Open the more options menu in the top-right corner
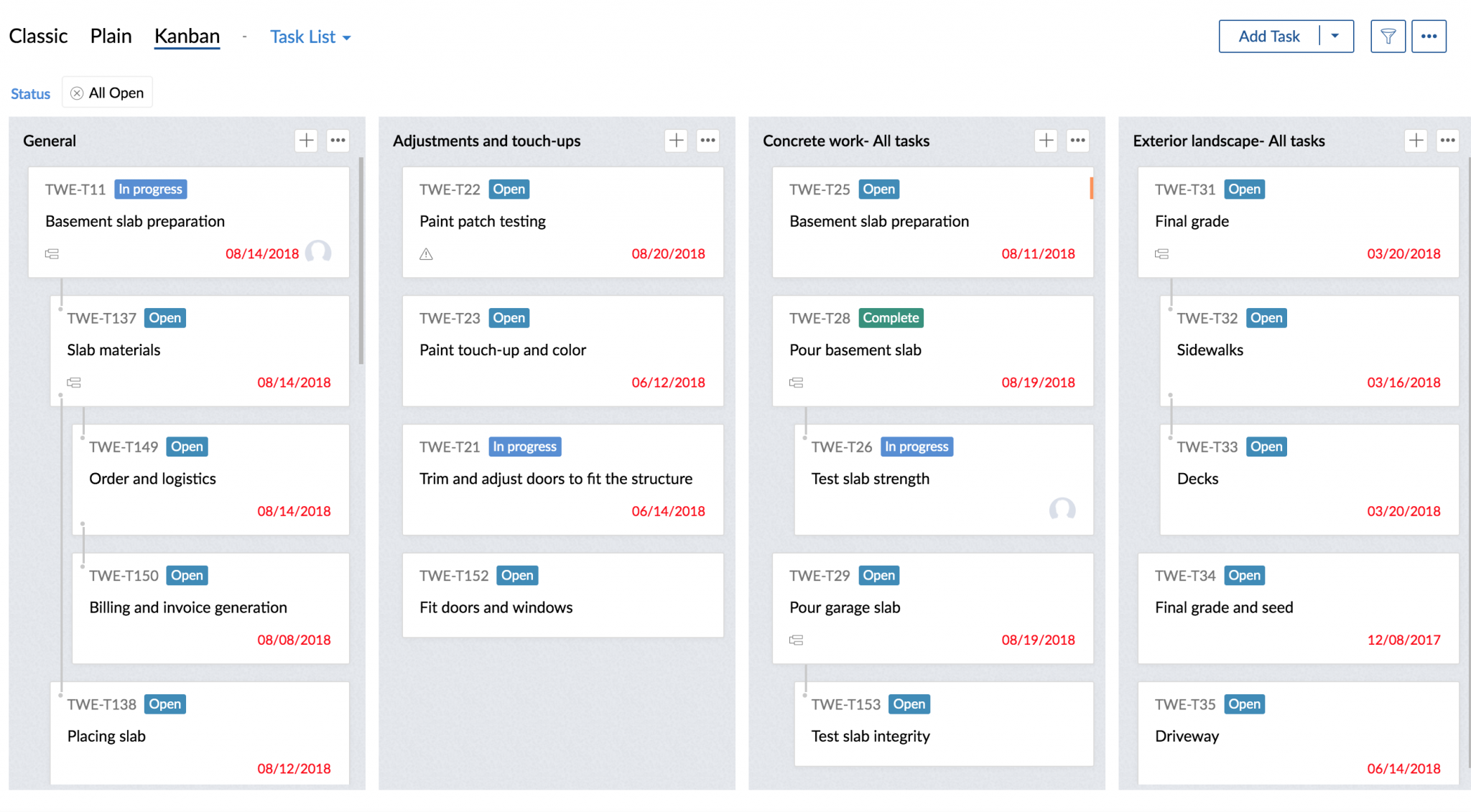Screen dimensions: 1471x812 (1429, 35)
